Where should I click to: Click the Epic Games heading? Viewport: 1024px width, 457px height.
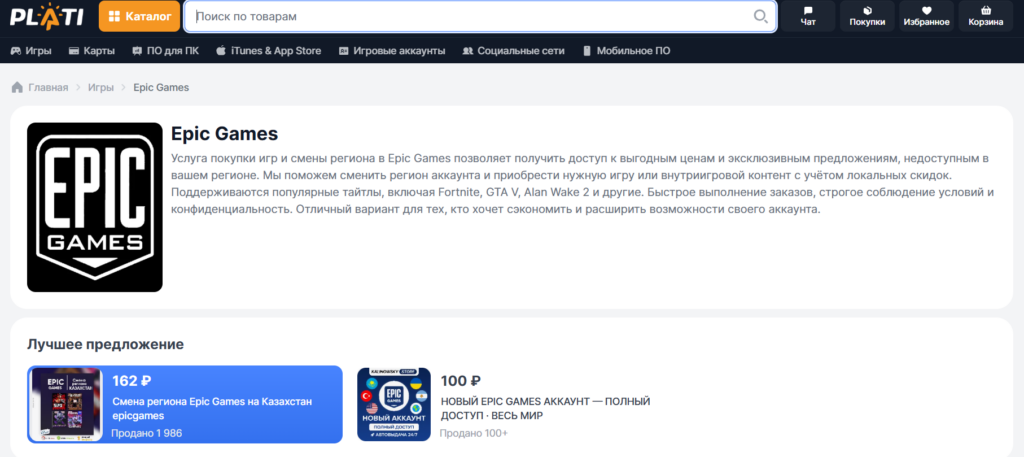225,134
